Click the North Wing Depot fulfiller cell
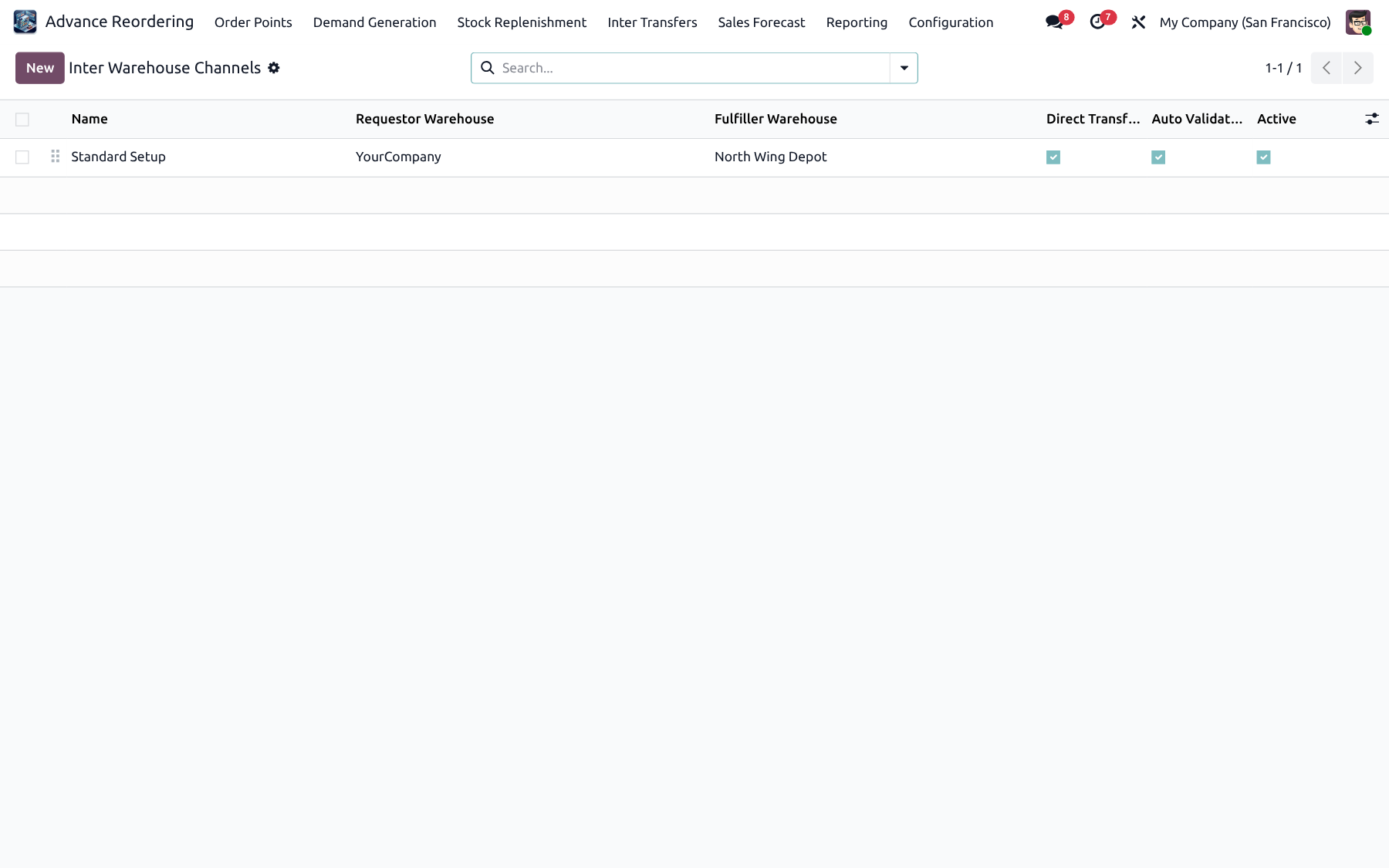The image size is (1389, 868). [x=770, y=157]
